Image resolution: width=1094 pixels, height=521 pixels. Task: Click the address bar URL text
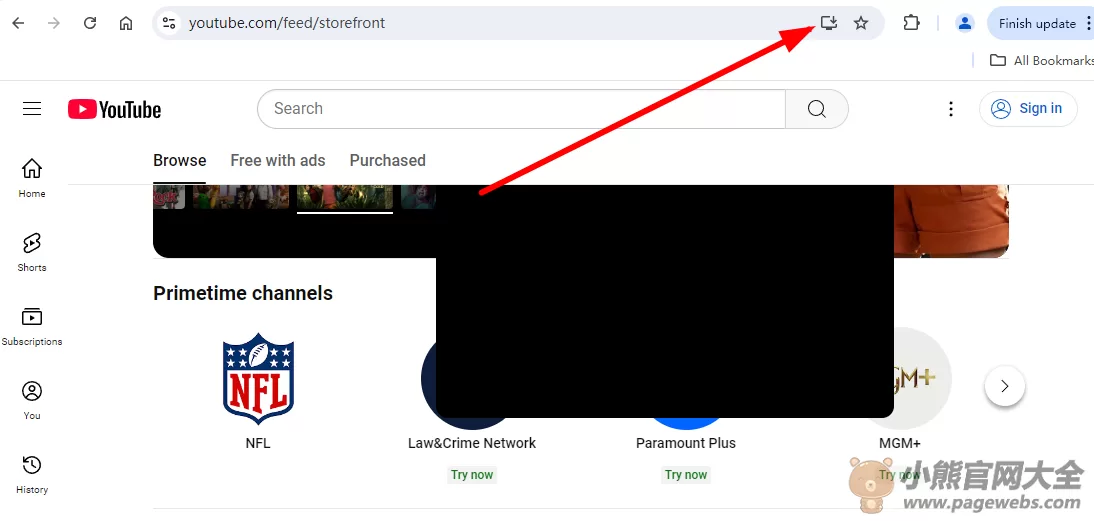287,23
